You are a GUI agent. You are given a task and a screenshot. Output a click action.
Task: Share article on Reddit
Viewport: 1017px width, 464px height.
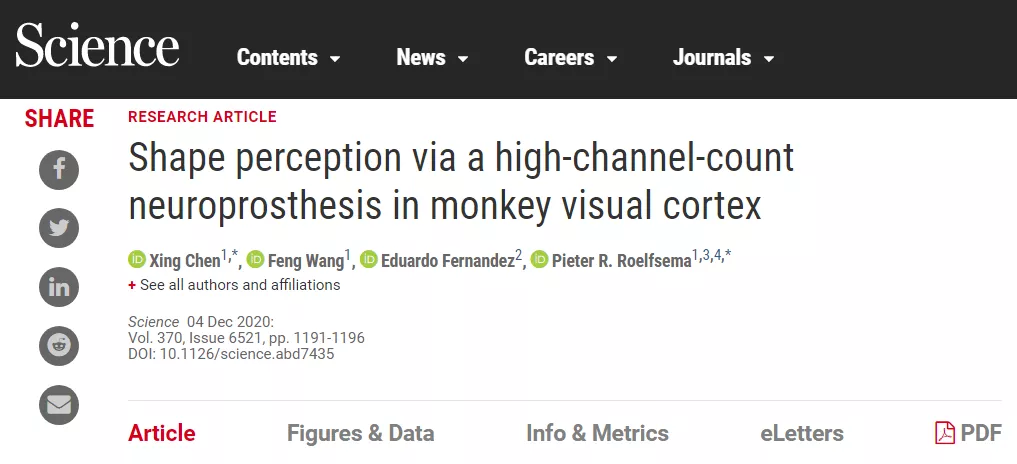tap(59, 346)
